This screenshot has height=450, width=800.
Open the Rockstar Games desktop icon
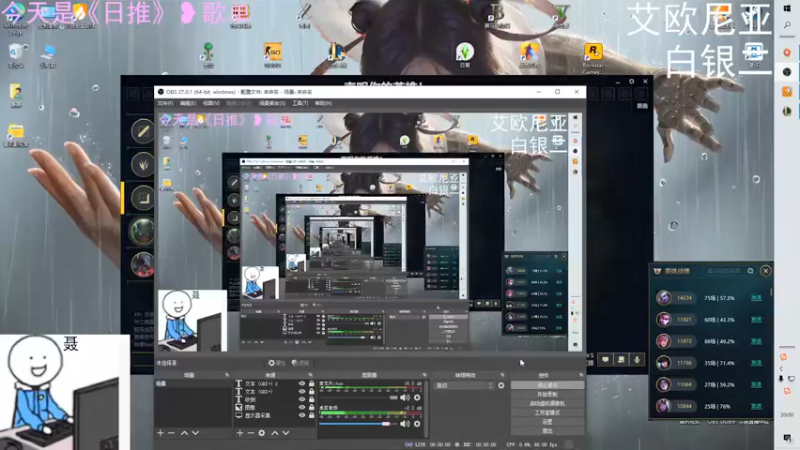[x=593, y=58]
